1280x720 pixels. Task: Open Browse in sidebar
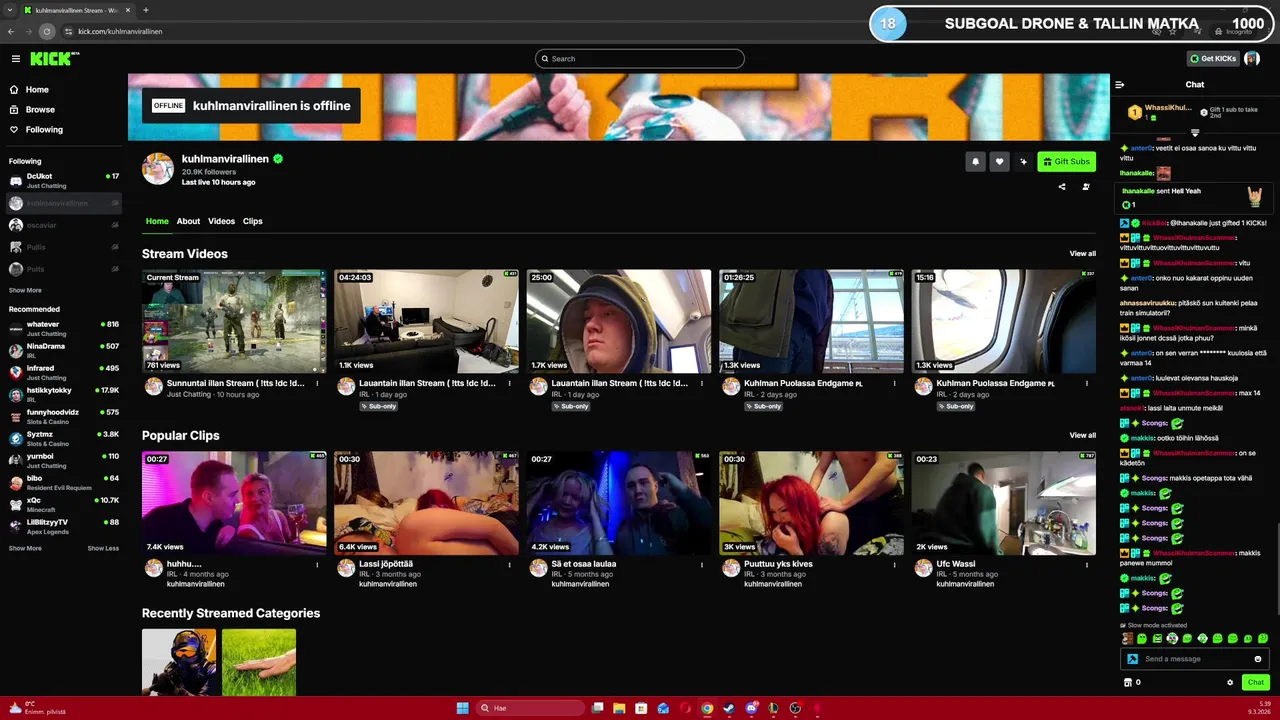(x=32, y=110)
